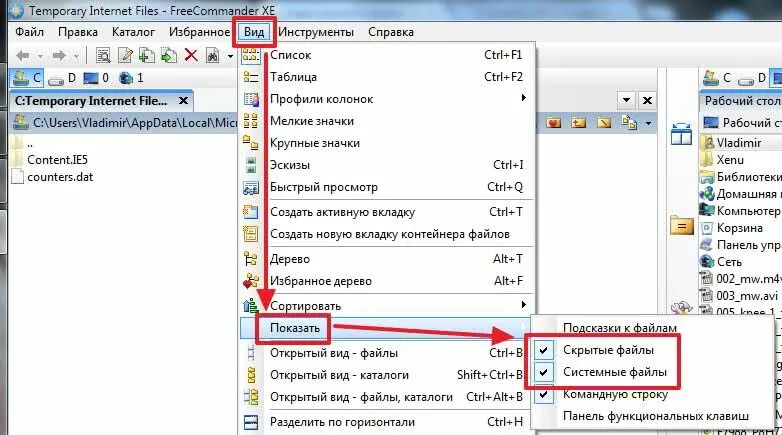Switch to Рабочий стол tab right panel
The height and width of the screenshot is (435, 782).
[742, 101]
